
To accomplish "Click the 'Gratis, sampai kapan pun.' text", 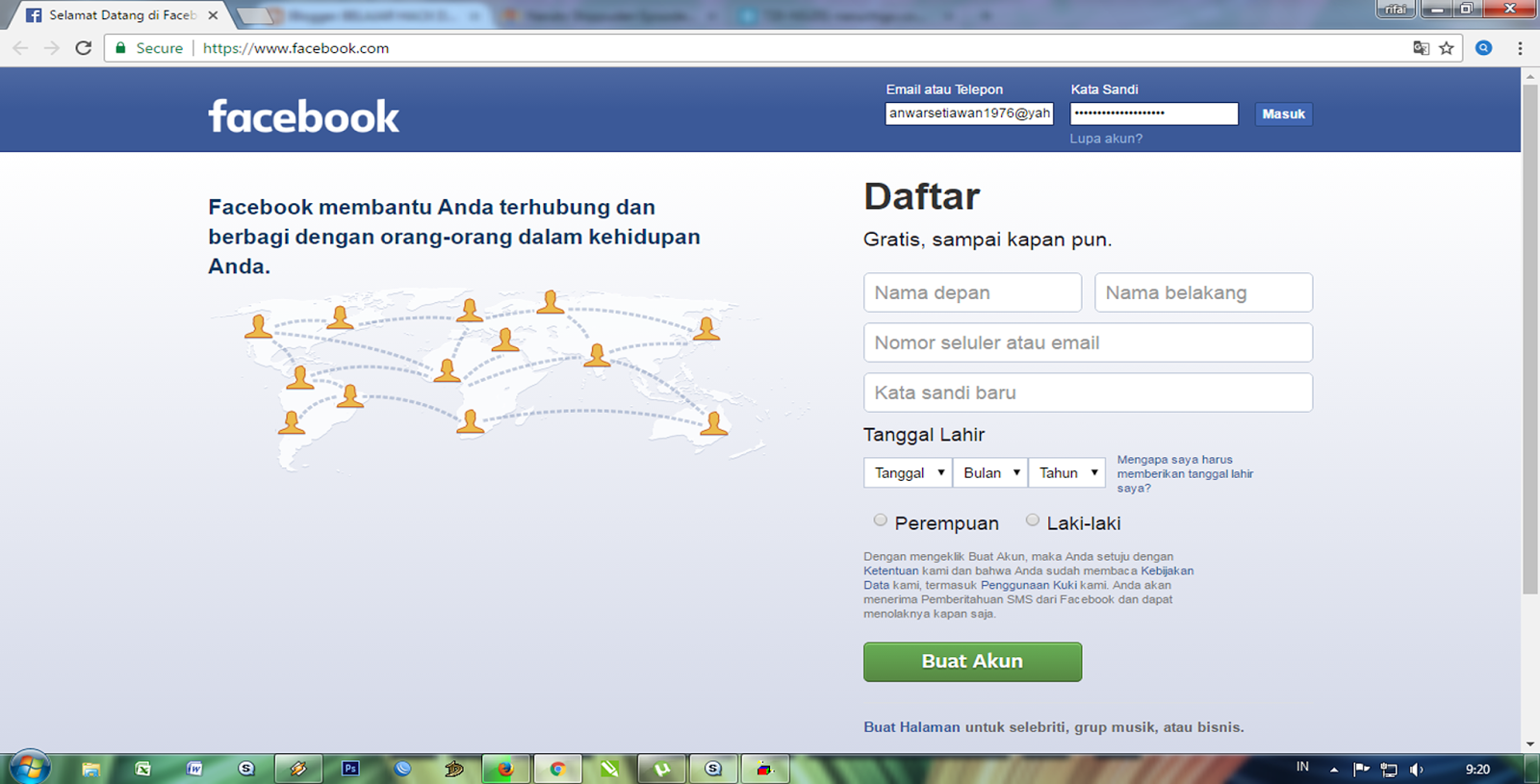I will click(x=988, y=240).
